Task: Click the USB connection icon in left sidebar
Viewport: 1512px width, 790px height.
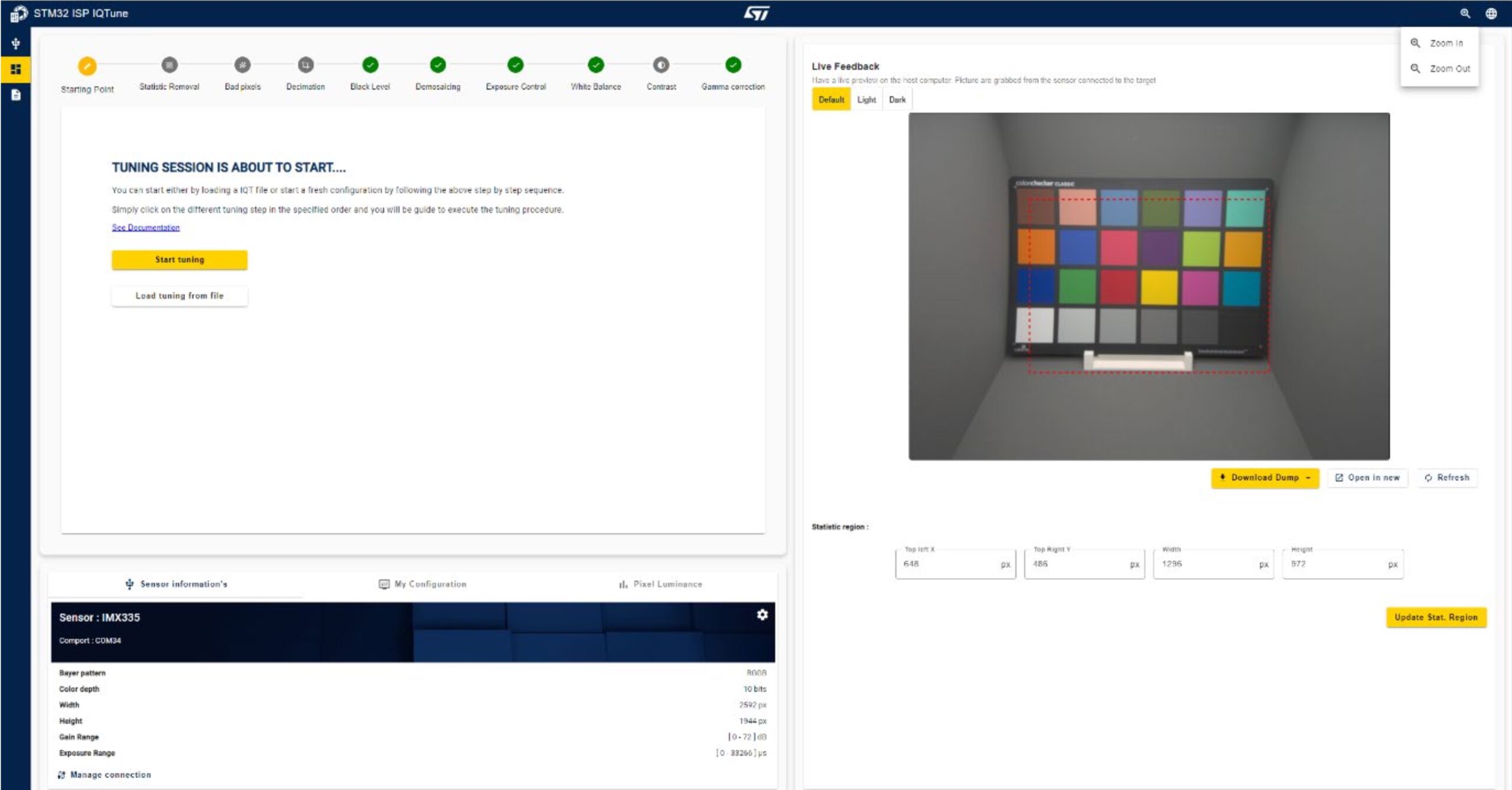Action: (16, 44)
